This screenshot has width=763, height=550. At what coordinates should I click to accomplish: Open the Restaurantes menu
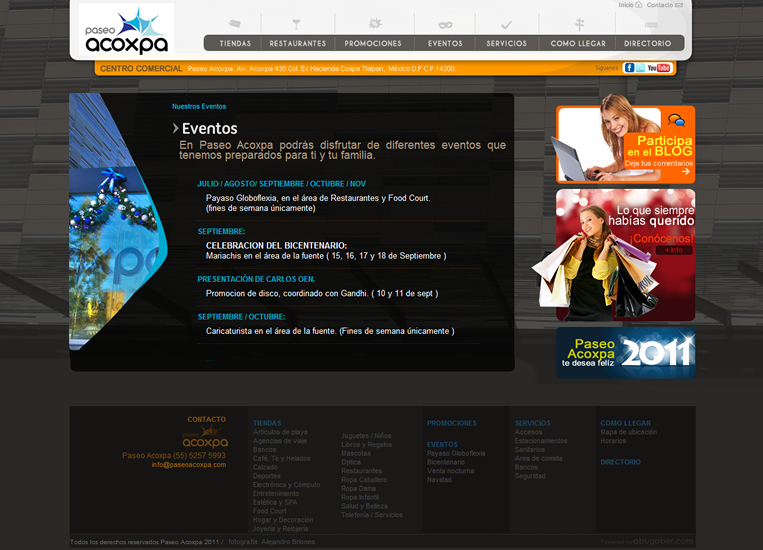[x=298, y=43]
